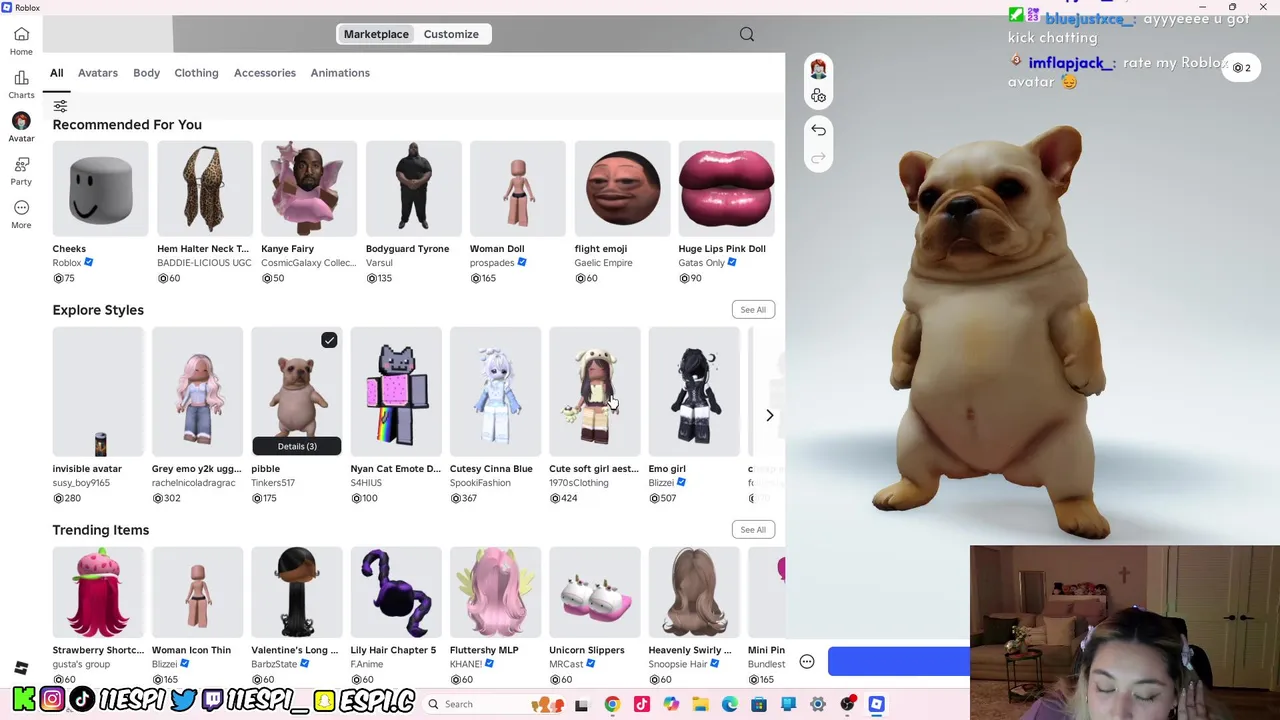Screen dimensions: 1280x720
Task: Open Lily Hair Chapter 5 item
Action: (x=396, y=592)
